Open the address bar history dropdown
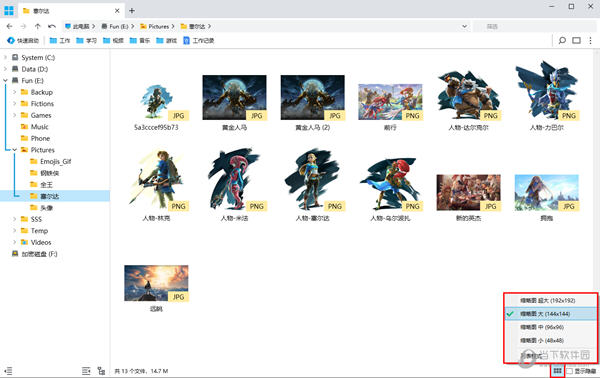 point(464,26)
